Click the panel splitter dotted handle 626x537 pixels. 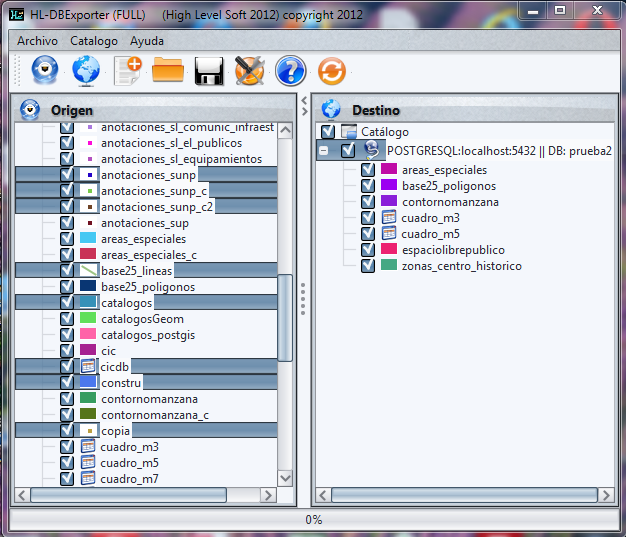[x=303, y=299]
